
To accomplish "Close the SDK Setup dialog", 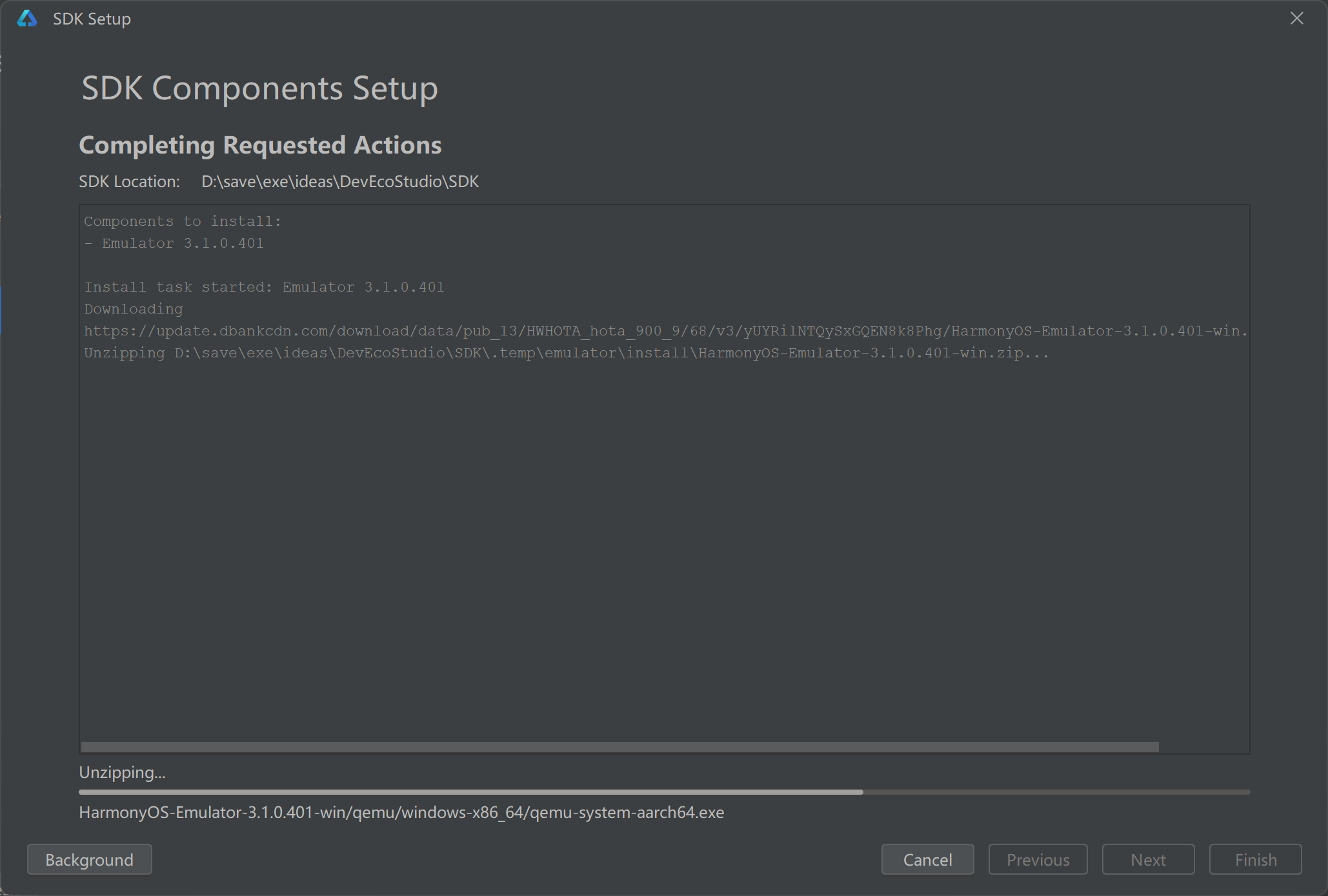I will [x=1296, y=19].
